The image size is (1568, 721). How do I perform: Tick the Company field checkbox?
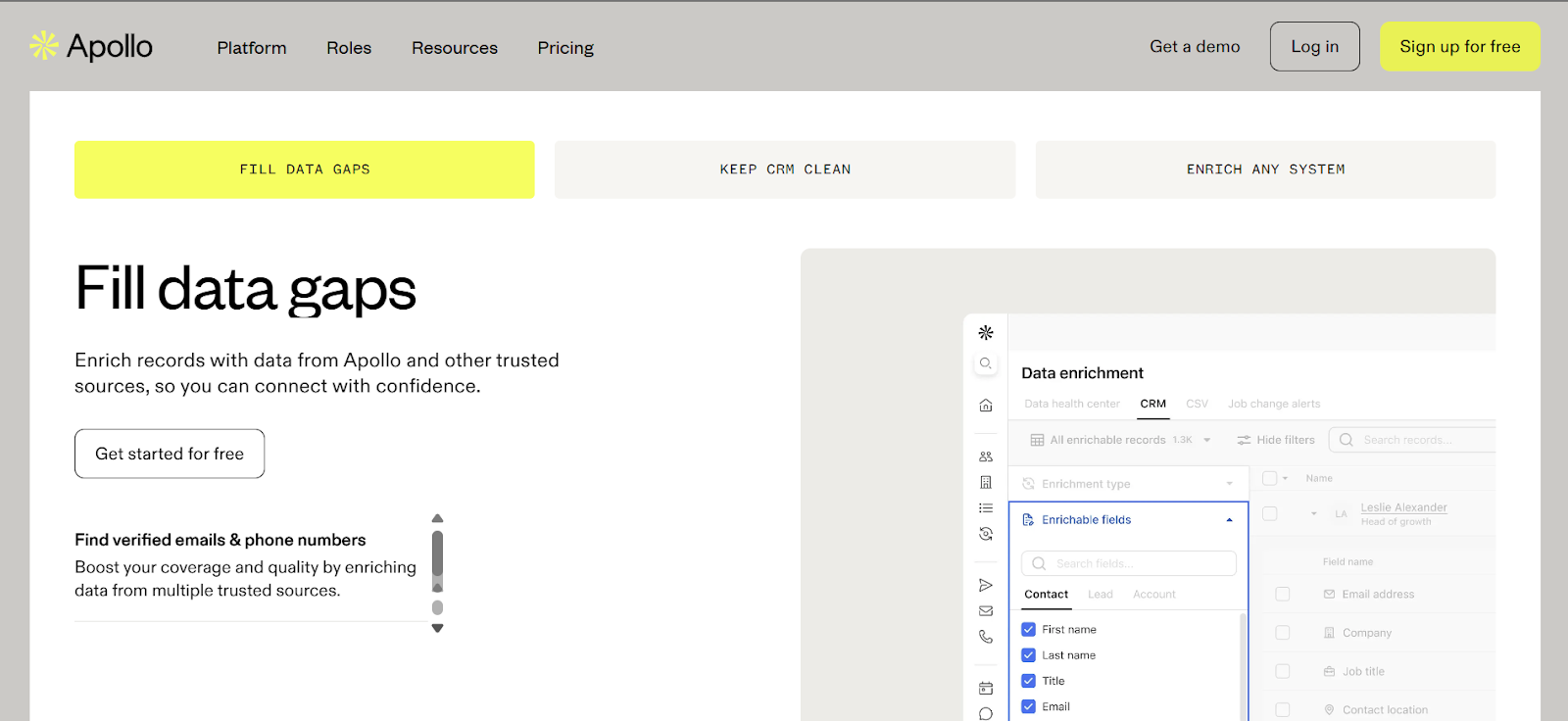1282,633
